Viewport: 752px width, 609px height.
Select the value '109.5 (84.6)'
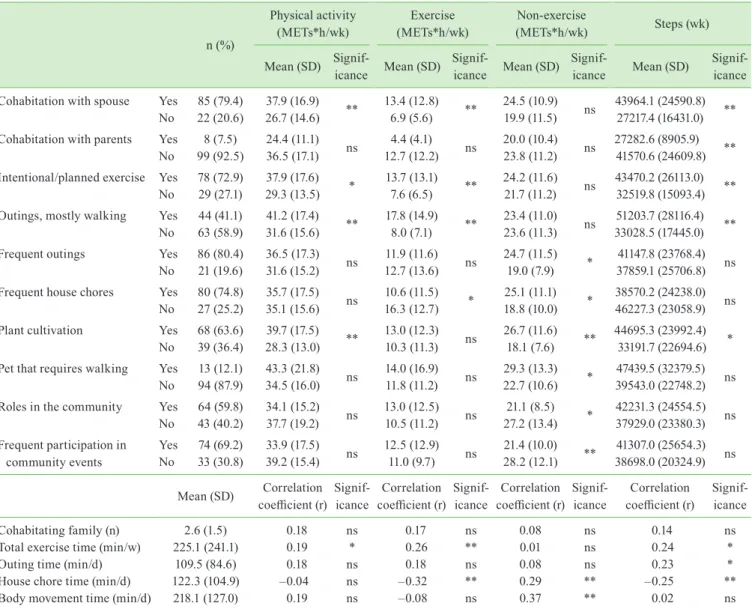(x=206, y=564)
